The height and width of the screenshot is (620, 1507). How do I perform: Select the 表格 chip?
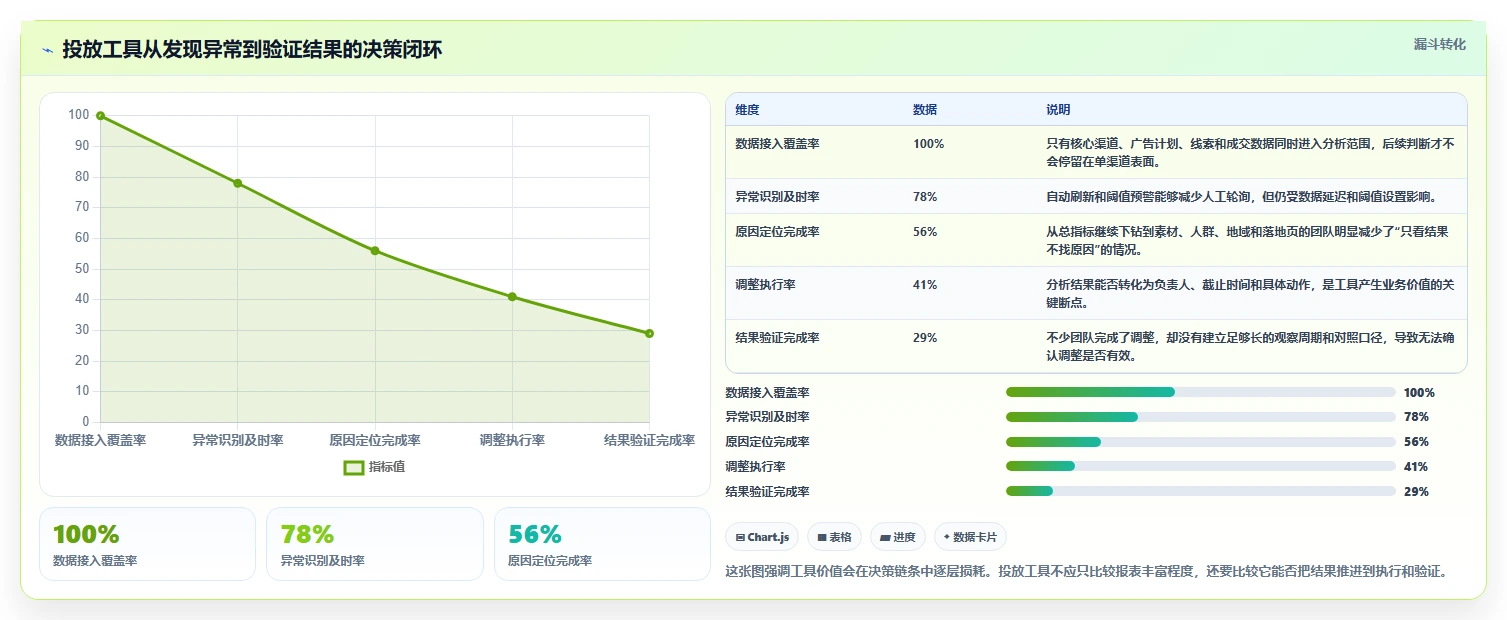834,537
